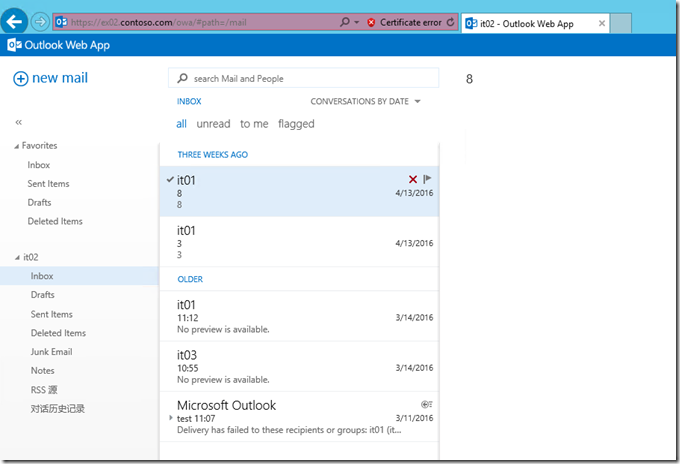The height and width of the screenshot is (464, 680).
Task: Open the 对话历史记录 folder
Action: 58,408
